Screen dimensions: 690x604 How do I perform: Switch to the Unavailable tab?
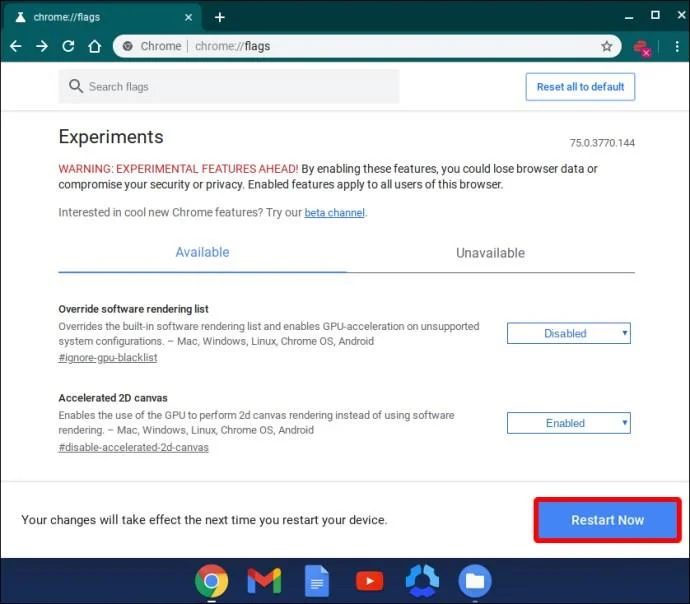coord(491,253)
